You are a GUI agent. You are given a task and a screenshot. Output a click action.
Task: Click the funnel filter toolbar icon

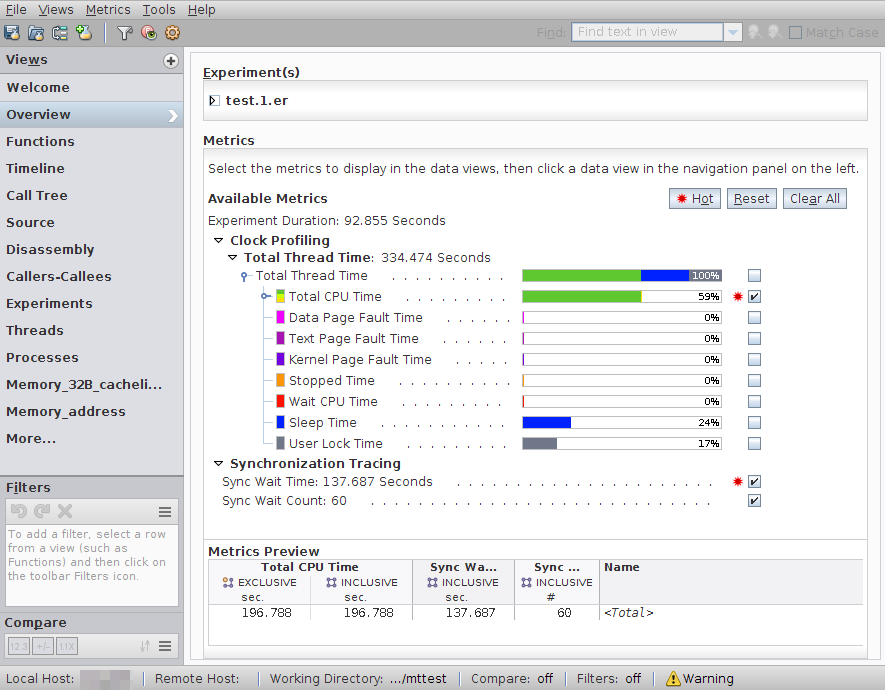pyautogui.click(x=125, y=33)
